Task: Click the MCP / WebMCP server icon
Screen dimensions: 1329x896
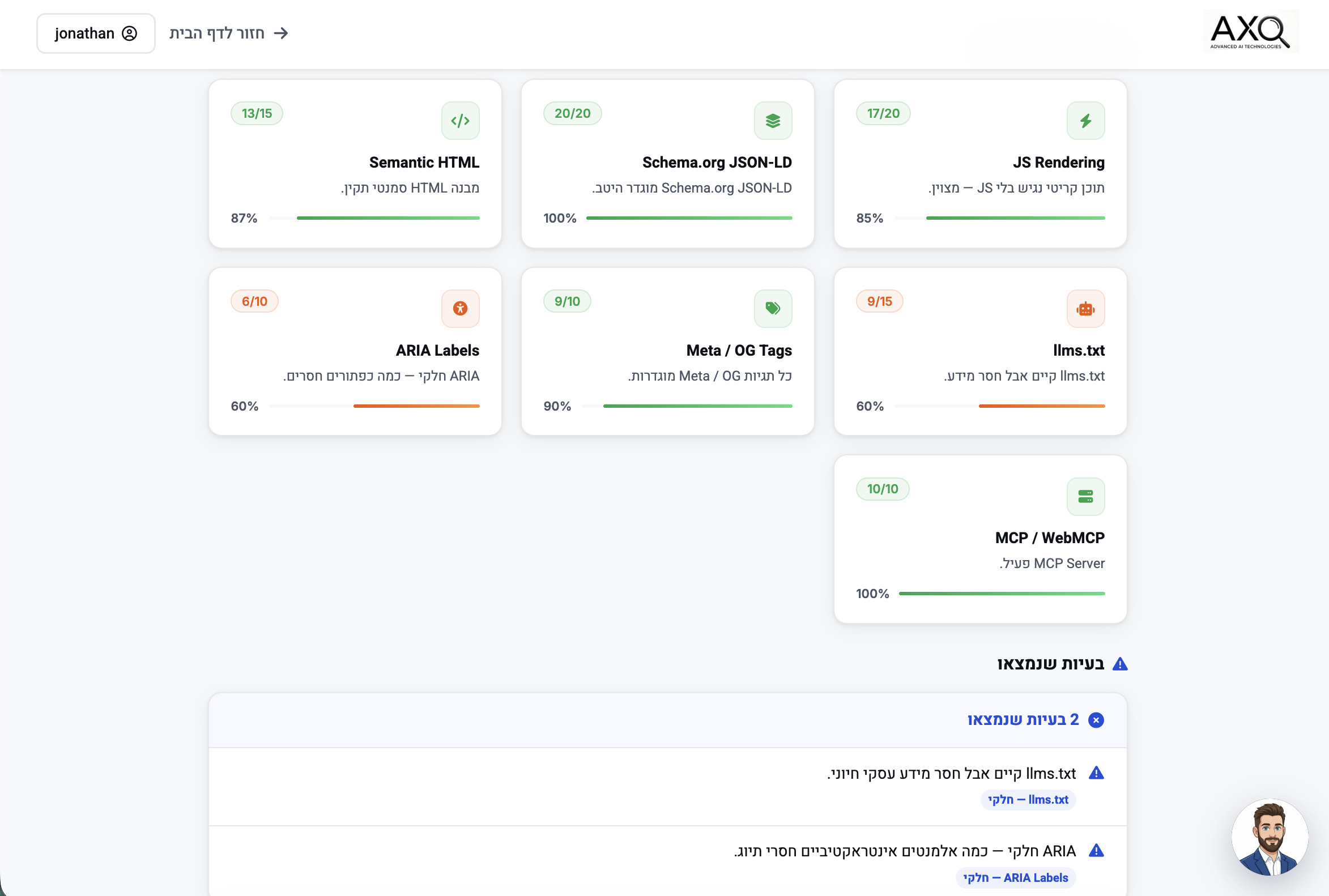Action: point(1085,496)
